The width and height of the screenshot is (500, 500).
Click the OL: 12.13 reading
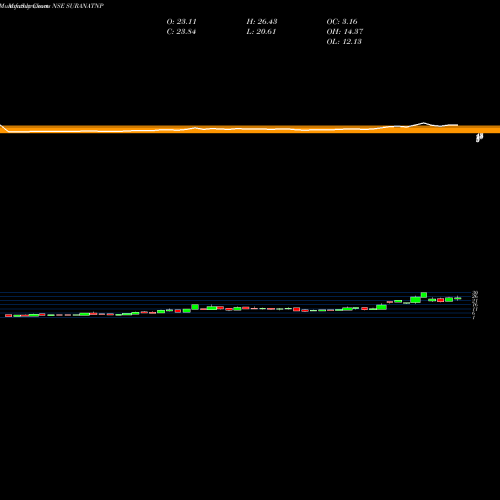(344, 41)
